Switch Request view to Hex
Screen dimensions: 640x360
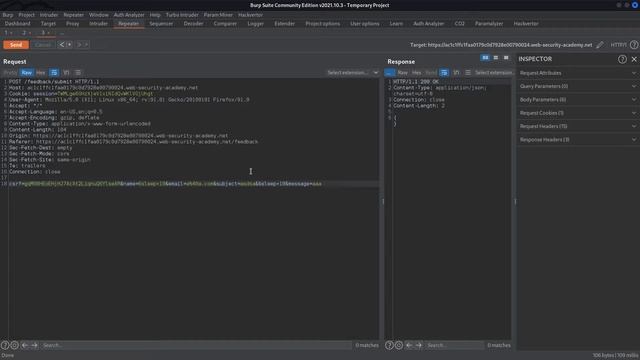point(40,73)
